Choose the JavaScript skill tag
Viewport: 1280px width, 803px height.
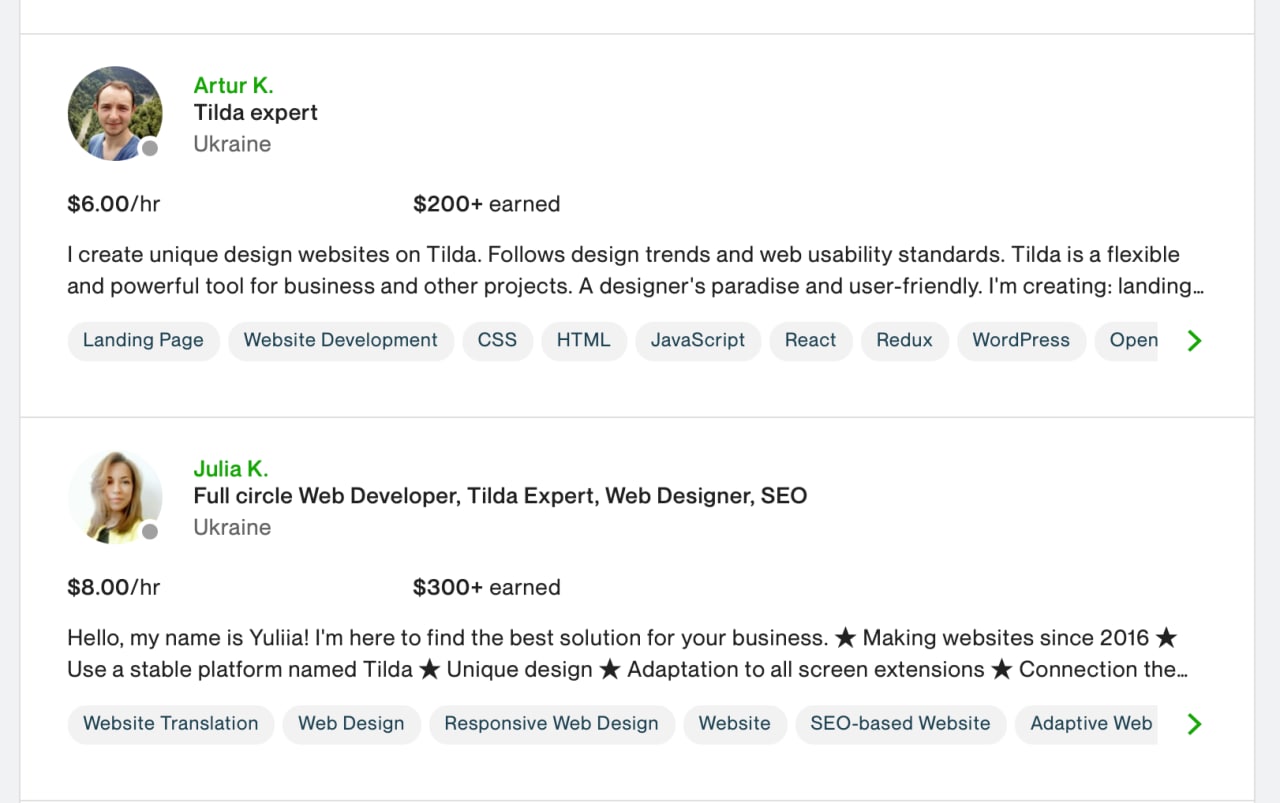click(x=698, y=340)
